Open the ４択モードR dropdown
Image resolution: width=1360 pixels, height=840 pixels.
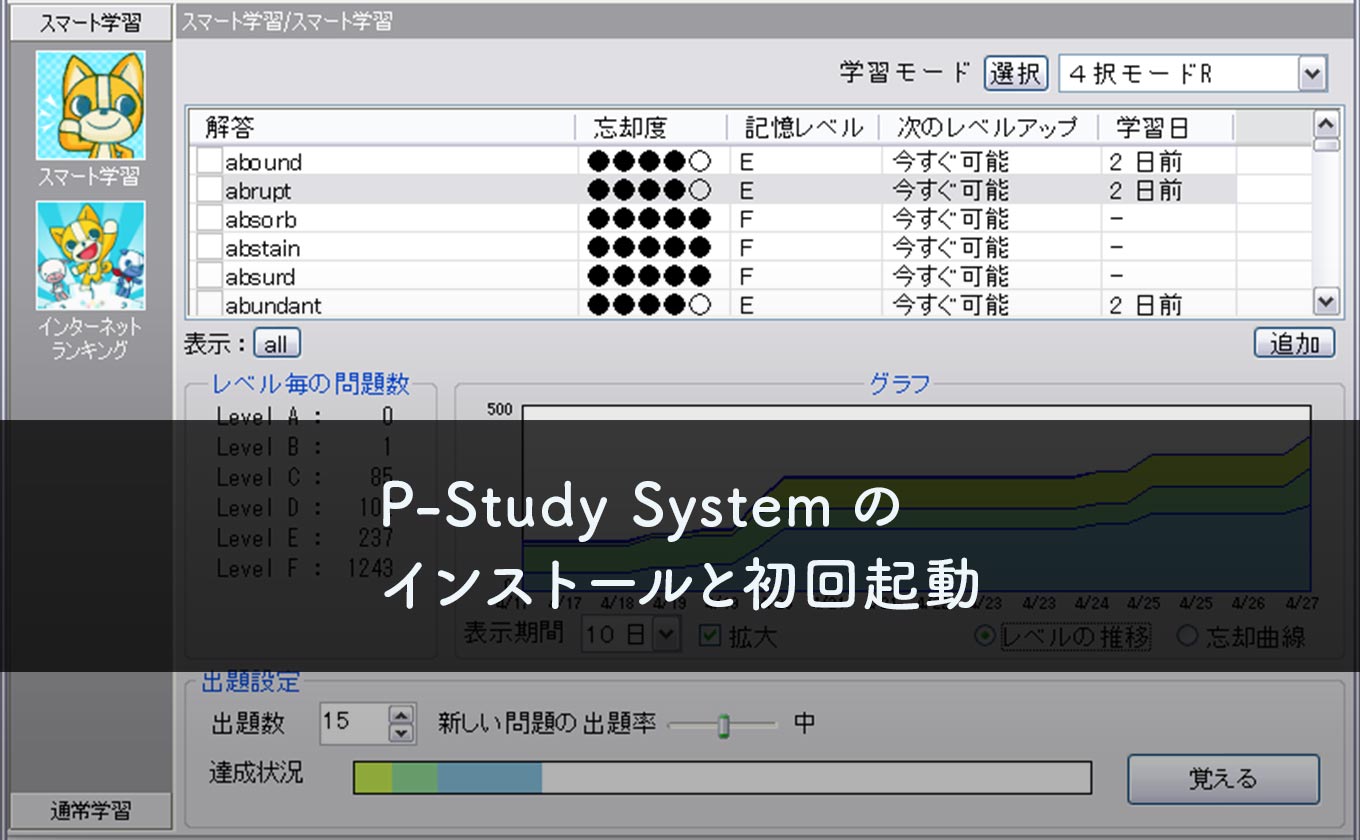point(1312,73)
